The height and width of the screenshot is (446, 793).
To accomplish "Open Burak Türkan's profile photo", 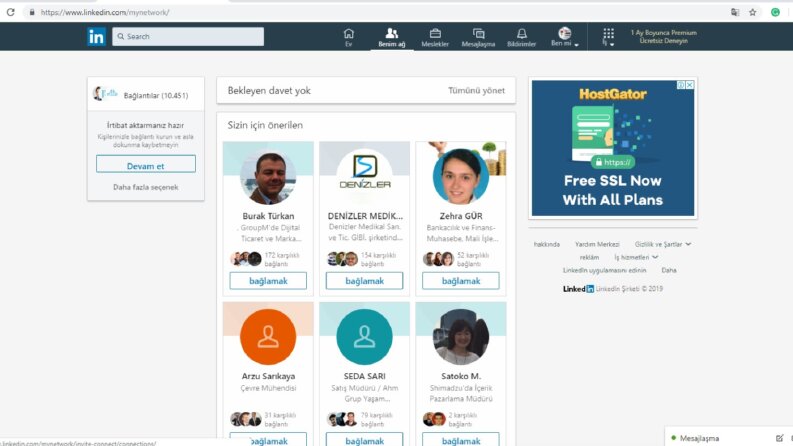I will 268,177.
